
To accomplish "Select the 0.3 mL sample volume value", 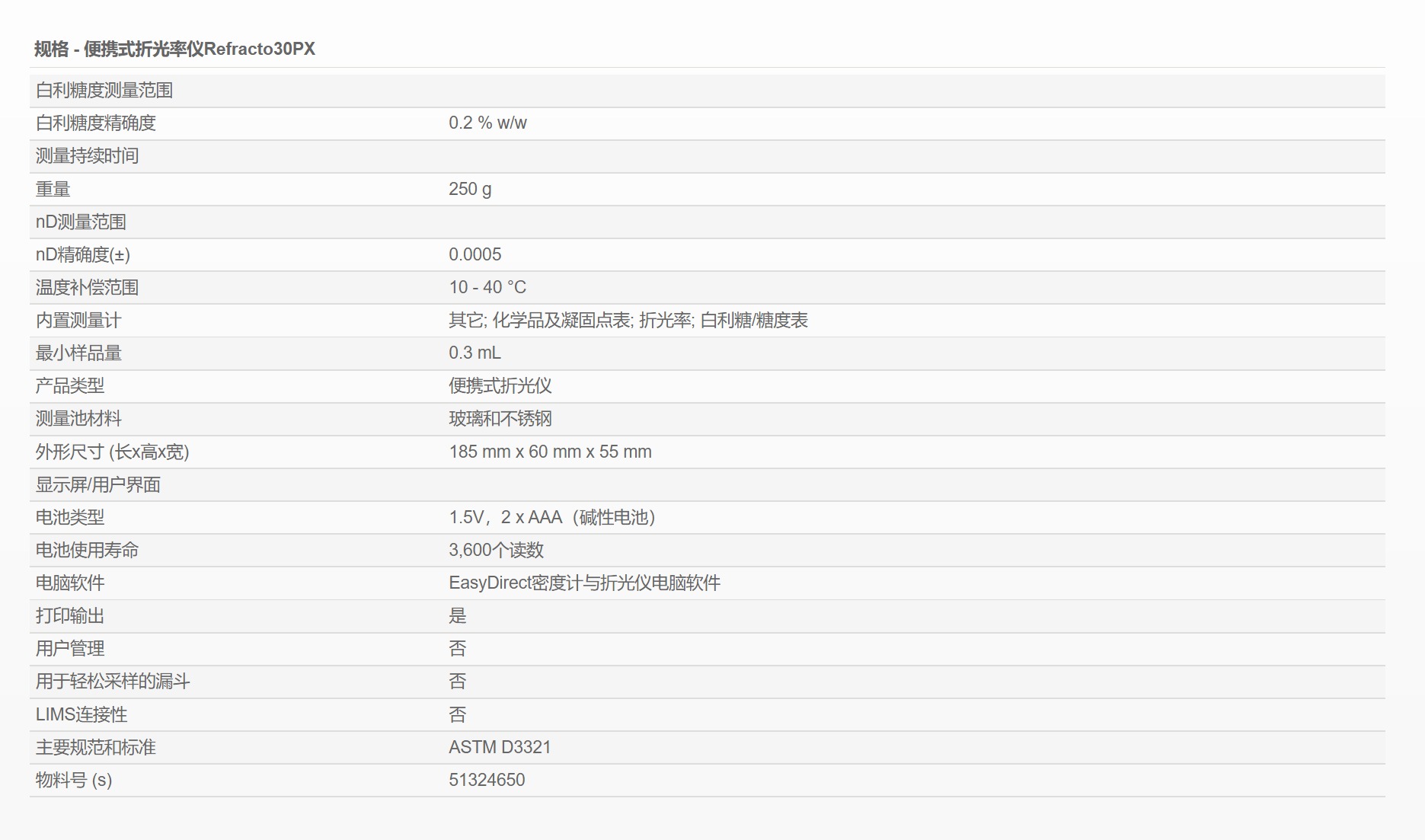I will pyautogui.click(x=474, y=353).
